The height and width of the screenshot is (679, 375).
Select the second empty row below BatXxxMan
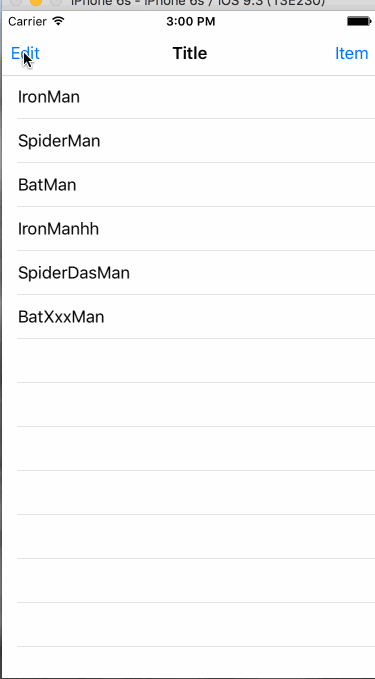(x=188, y=405)
